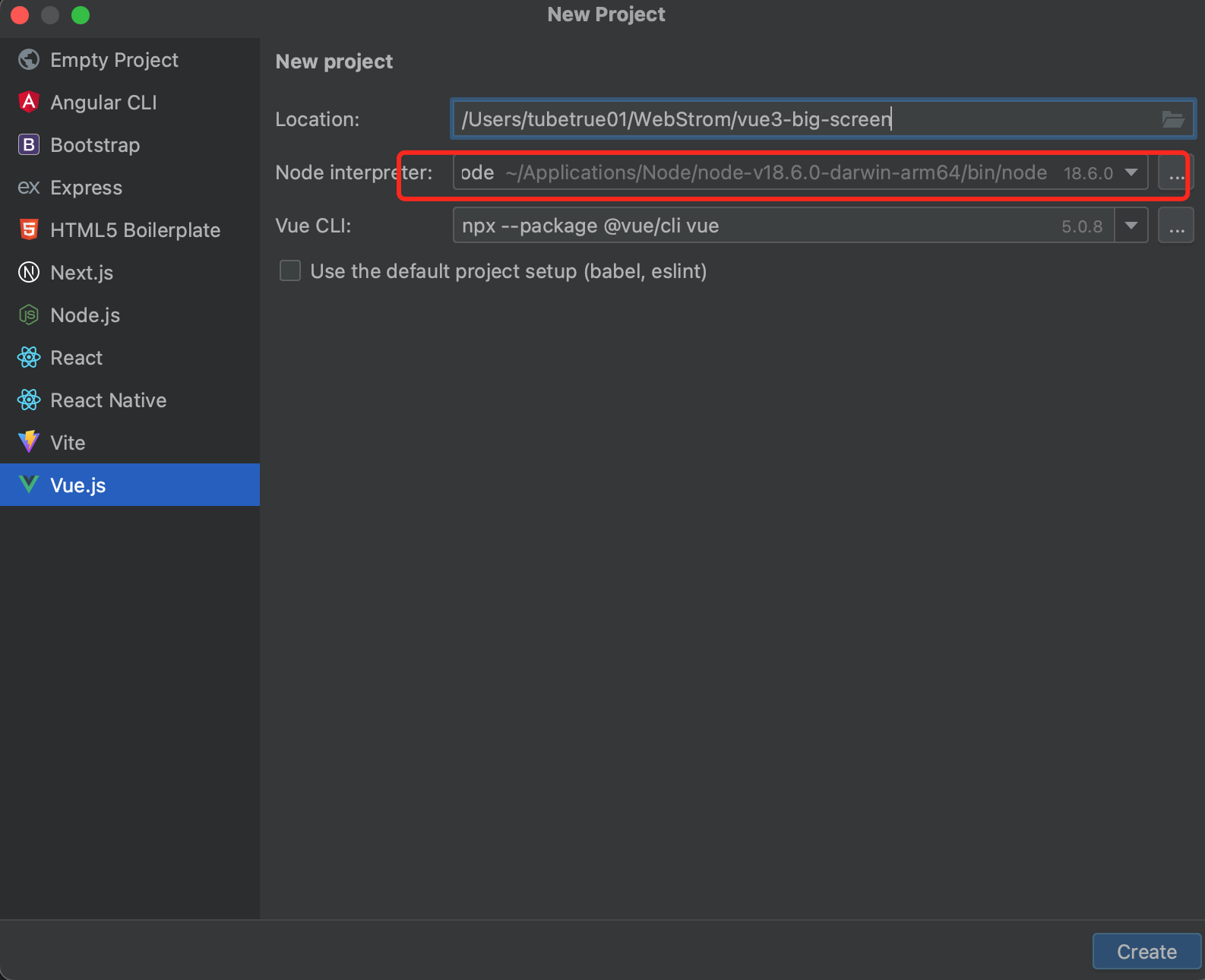Browse Vue CLI with ellipsis button
The width and height of the screenshot is (1205, 980).
(x=1176, y=226)
